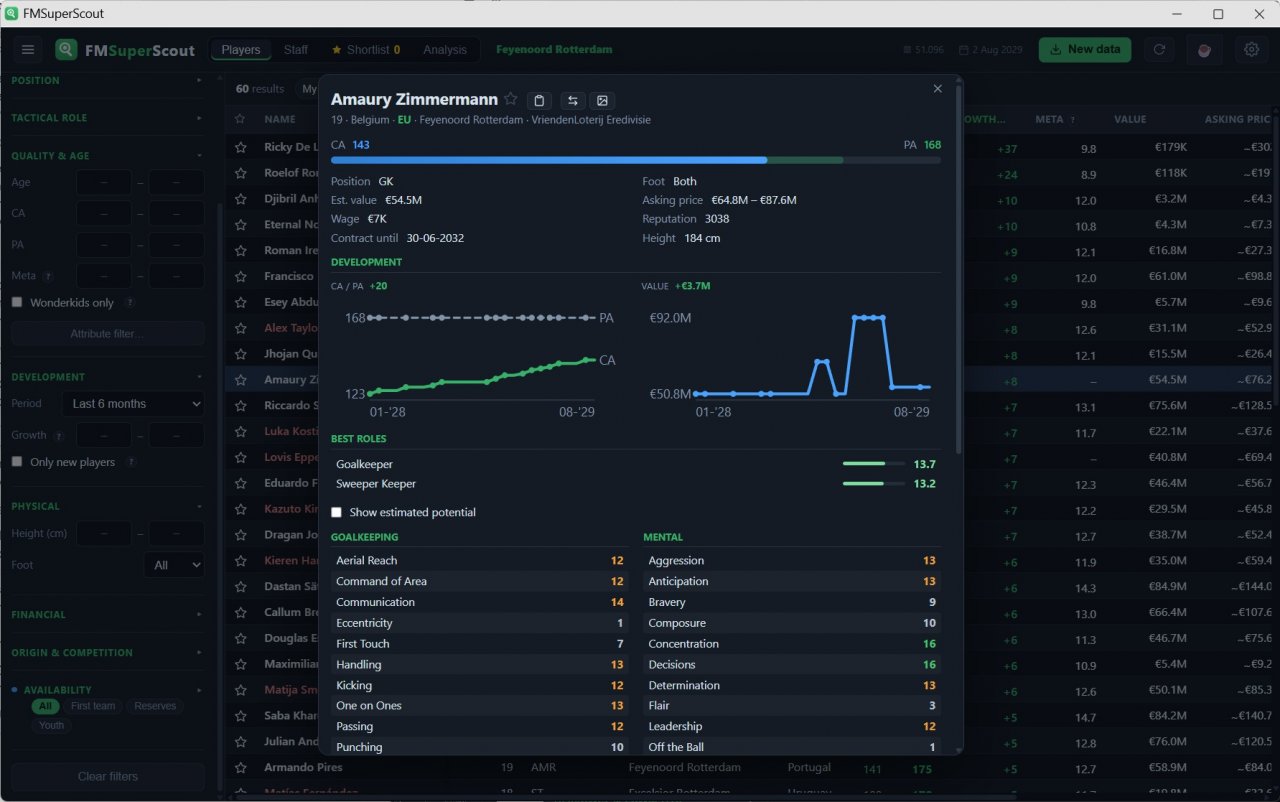Star the Djibril Anh row
The image size is (1280, 802).
[x=240, y=199]
